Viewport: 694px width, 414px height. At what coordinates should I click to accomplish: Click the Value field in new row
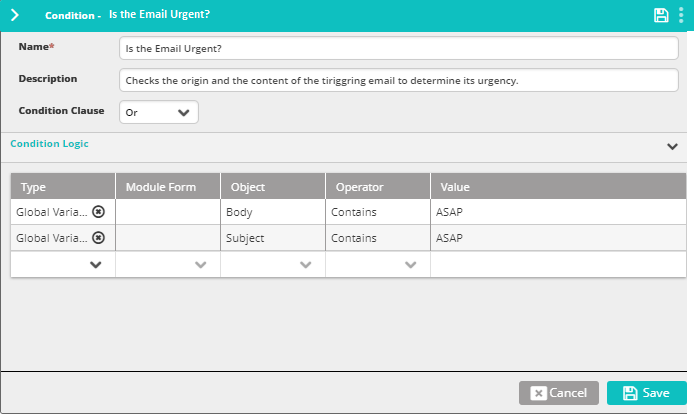coord(558,265)
